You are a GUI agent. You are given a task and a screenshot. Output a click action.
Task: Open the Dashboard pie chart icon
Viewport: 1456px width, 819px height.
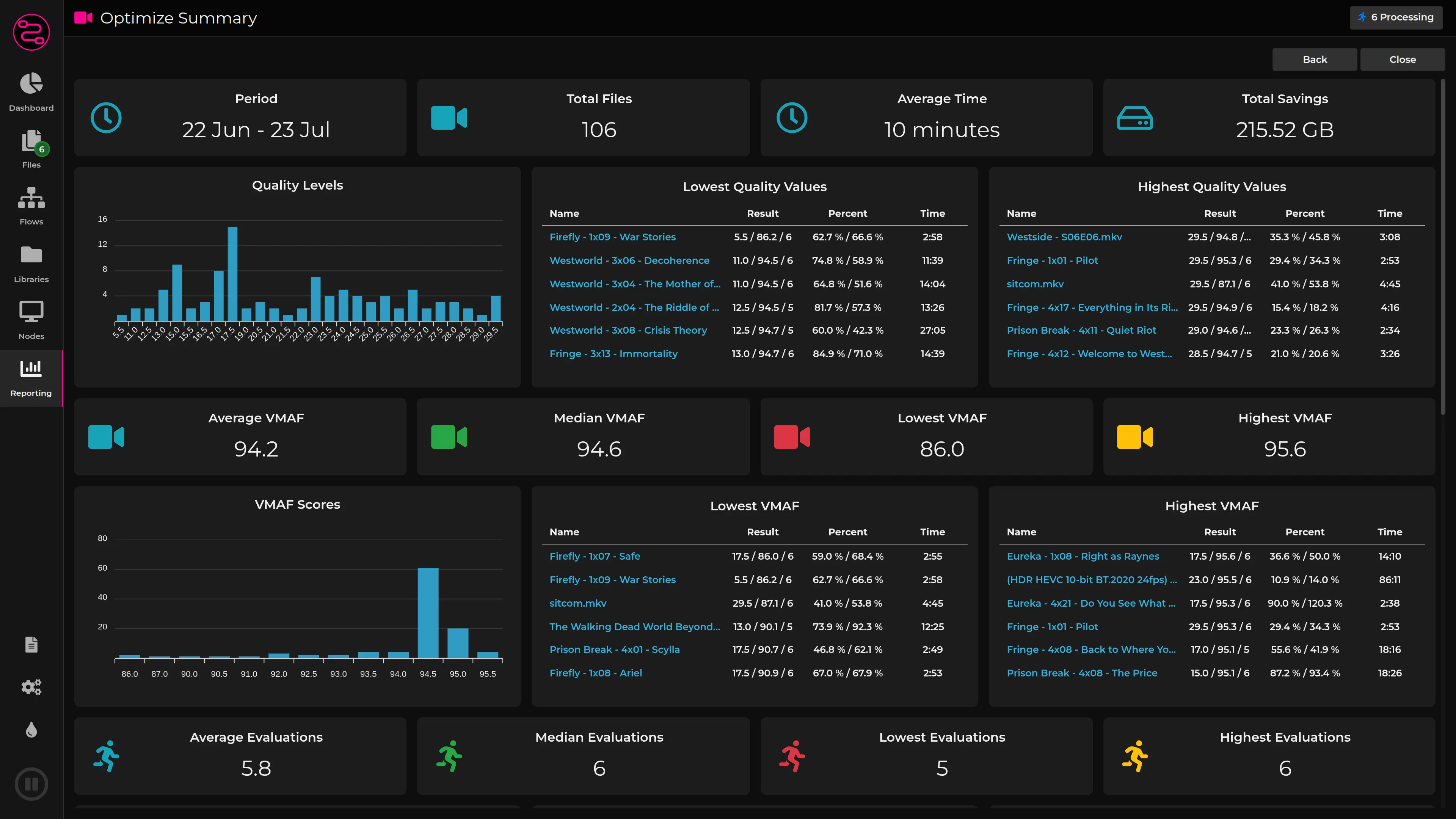click(x=31, y=84)
